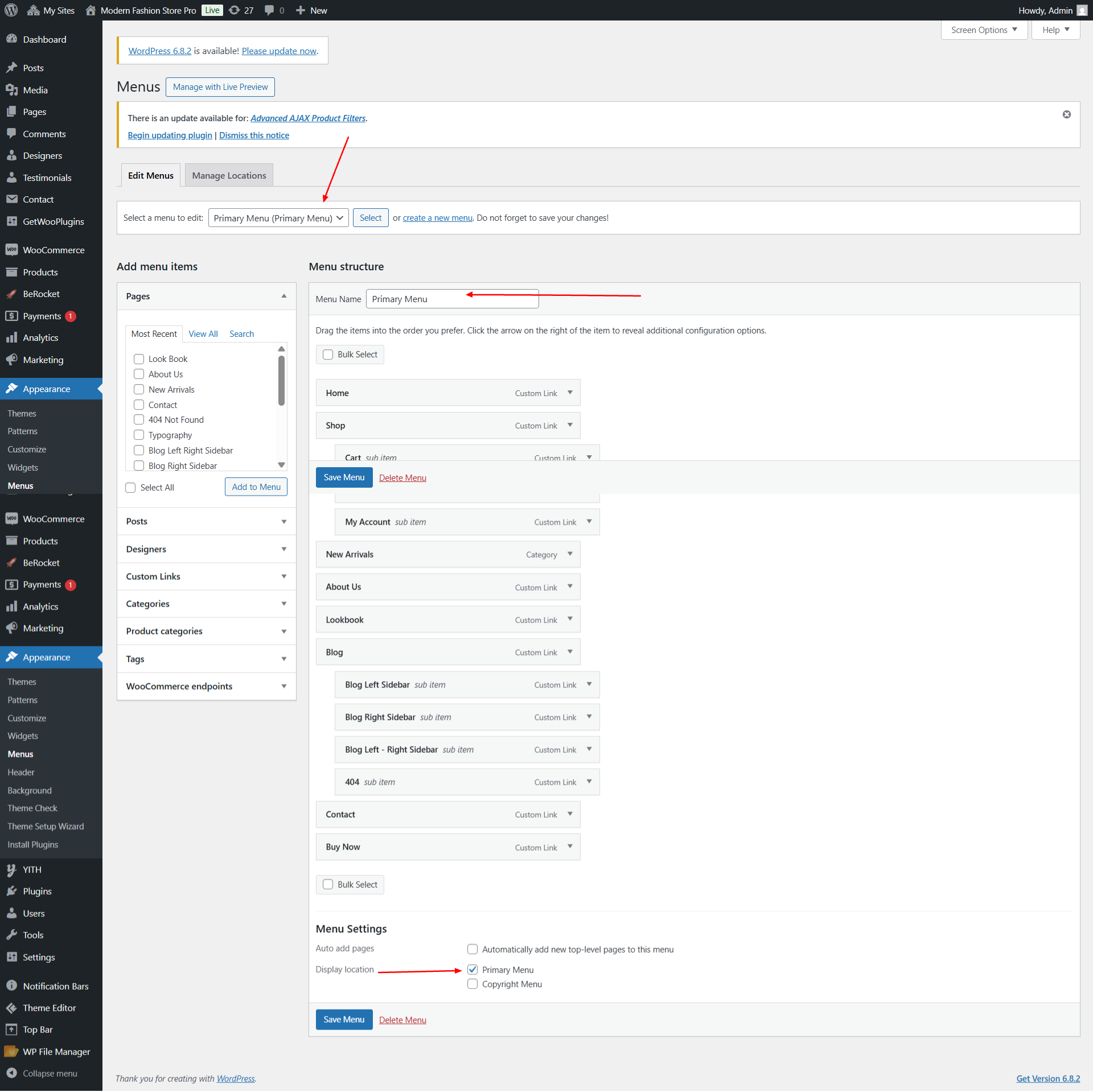Click the bottom Save Menu button

(x=344, y=1020)
